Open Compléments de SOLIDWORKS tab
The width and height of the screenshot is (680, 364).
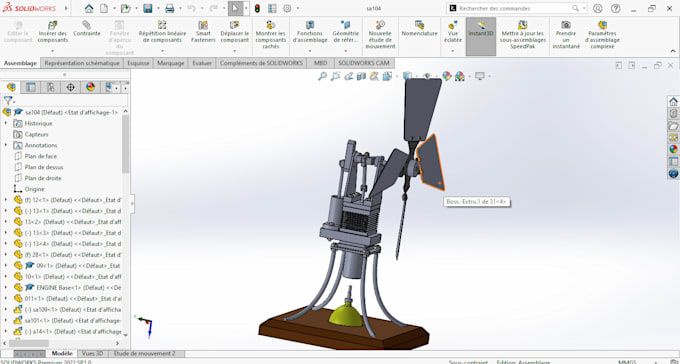point(262,63)
